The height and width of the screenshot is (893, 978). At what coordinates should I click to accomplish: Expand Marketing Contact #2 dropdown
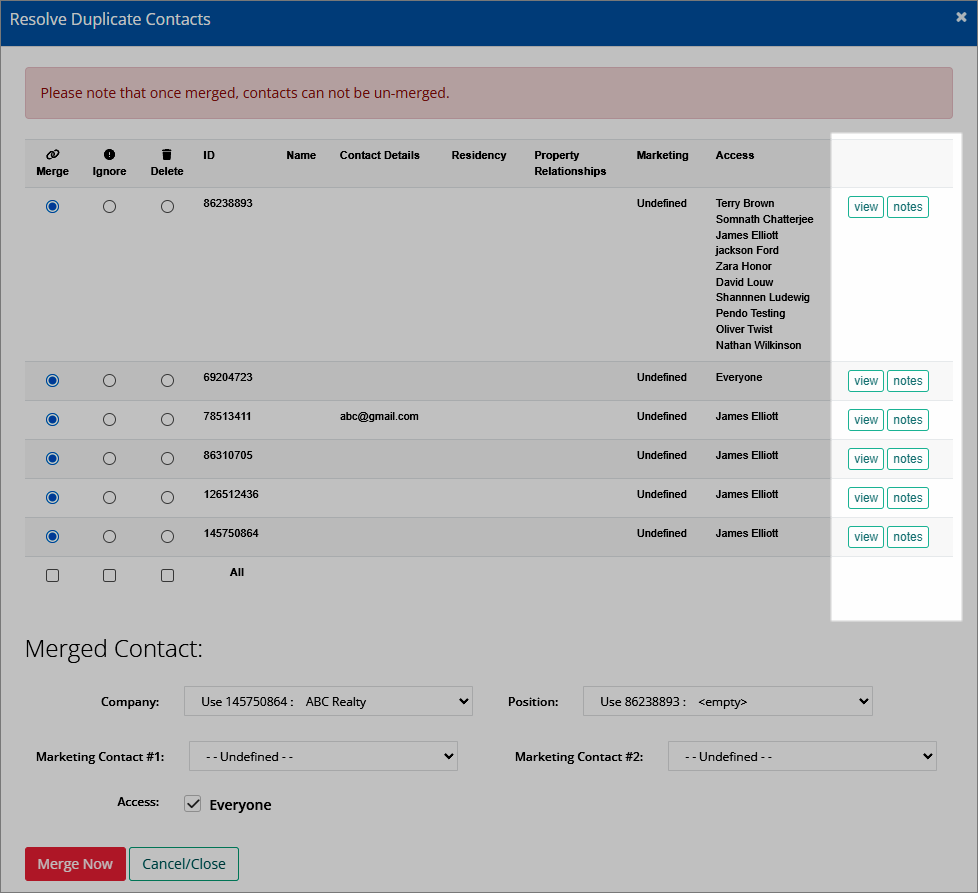coord(802,756)
